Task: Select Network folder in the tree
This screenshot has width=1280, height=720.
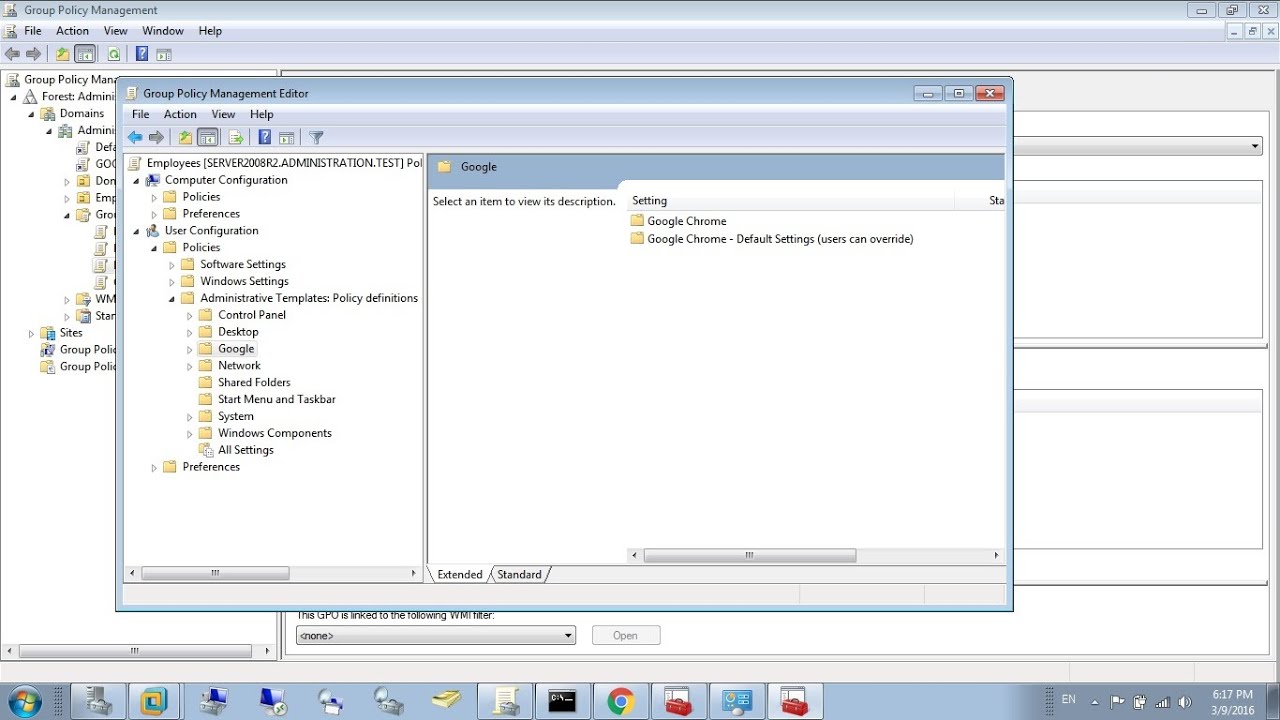Action: point(239,366)
